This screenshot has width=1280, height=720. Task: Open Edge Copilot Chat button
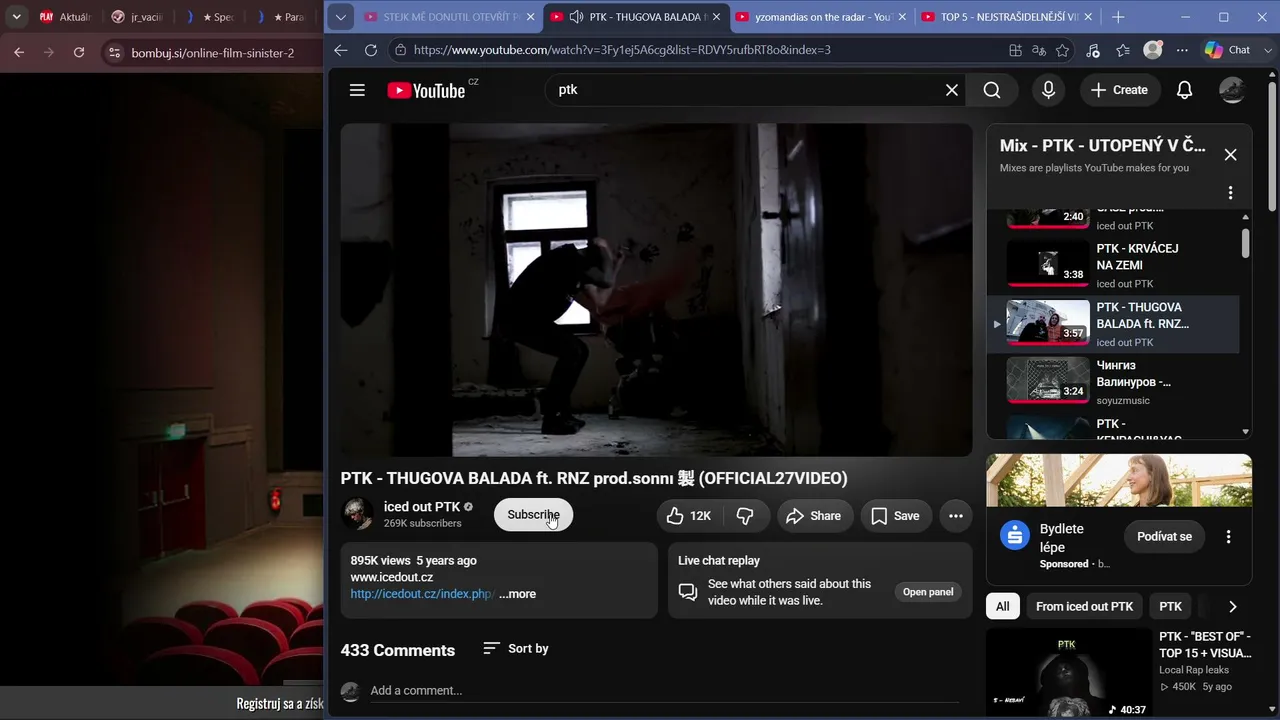tap(1227, 50)
